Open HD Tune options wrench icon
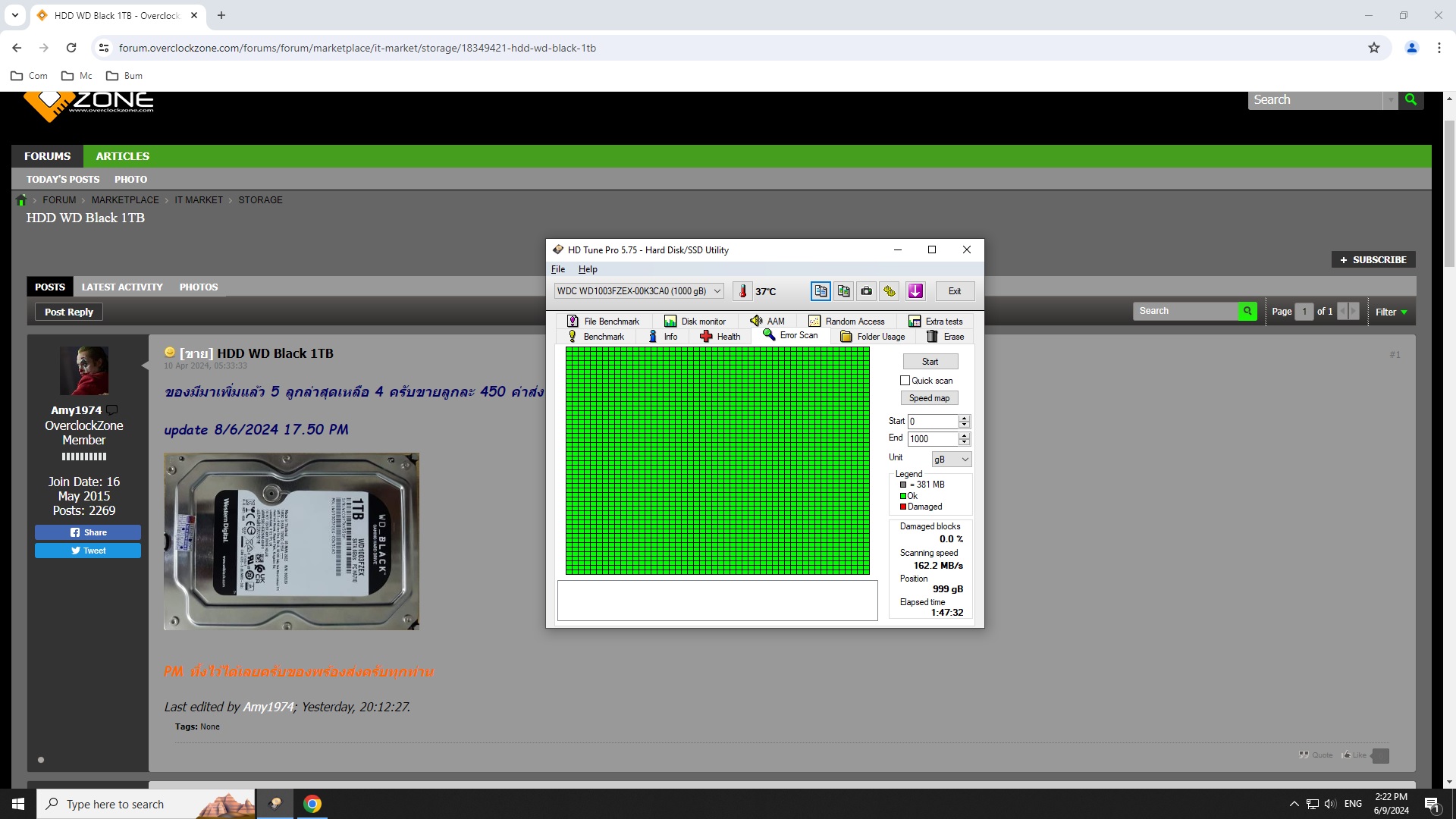 click(x=890, y=291)
